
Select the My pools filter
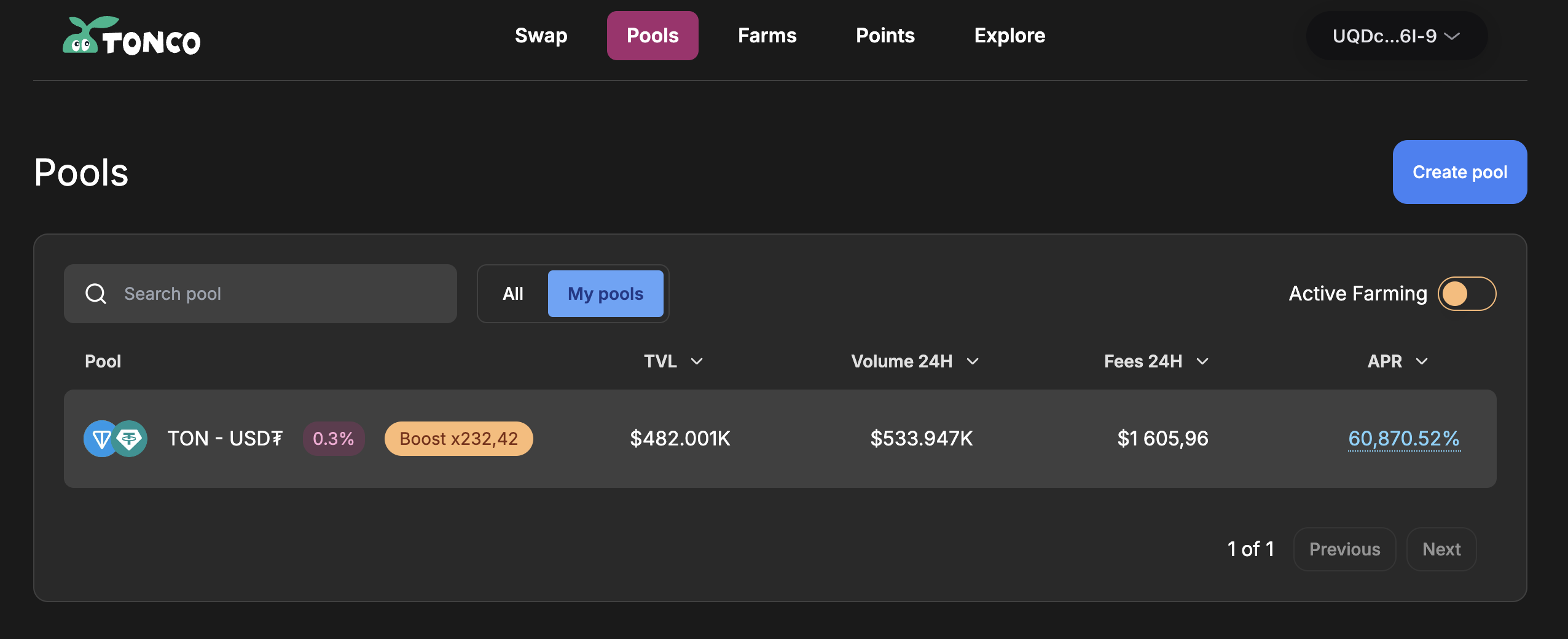coord(605,294)
